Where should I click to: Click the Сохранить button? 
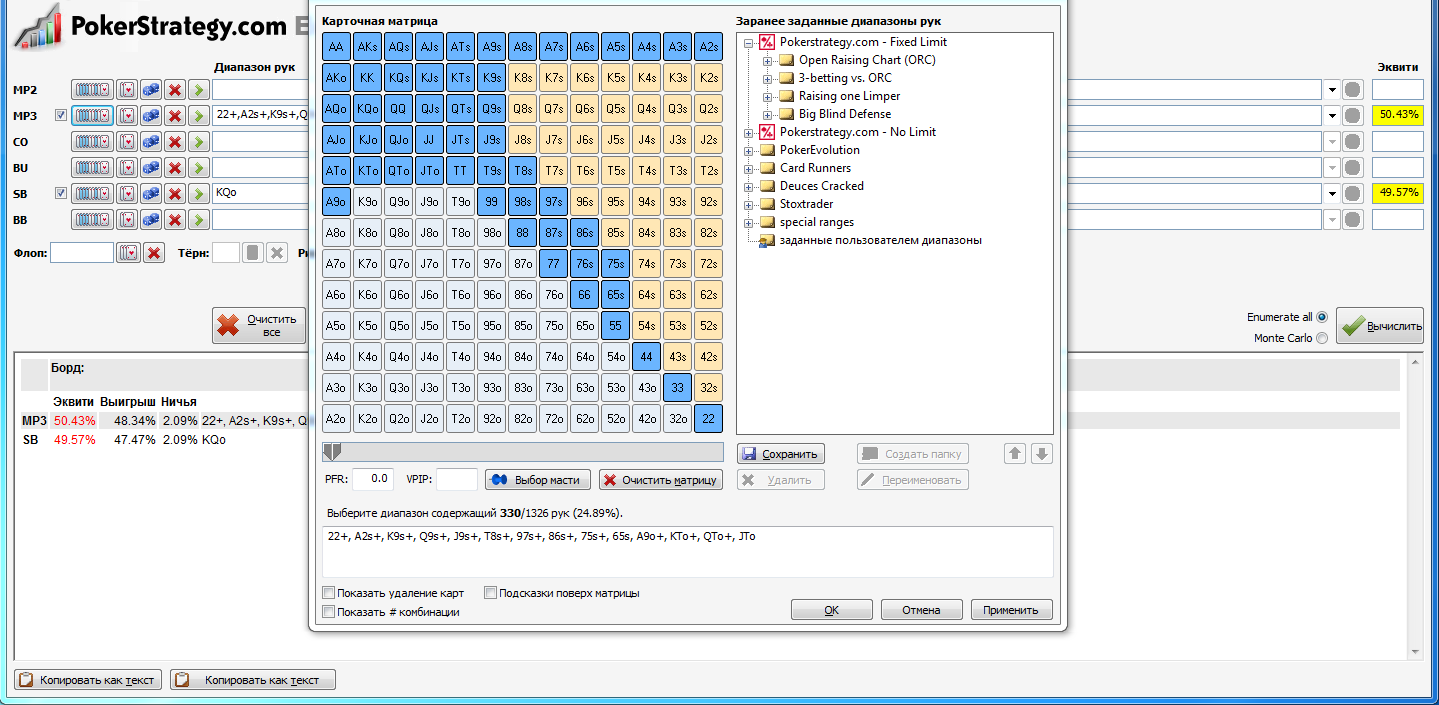point(781,454)
